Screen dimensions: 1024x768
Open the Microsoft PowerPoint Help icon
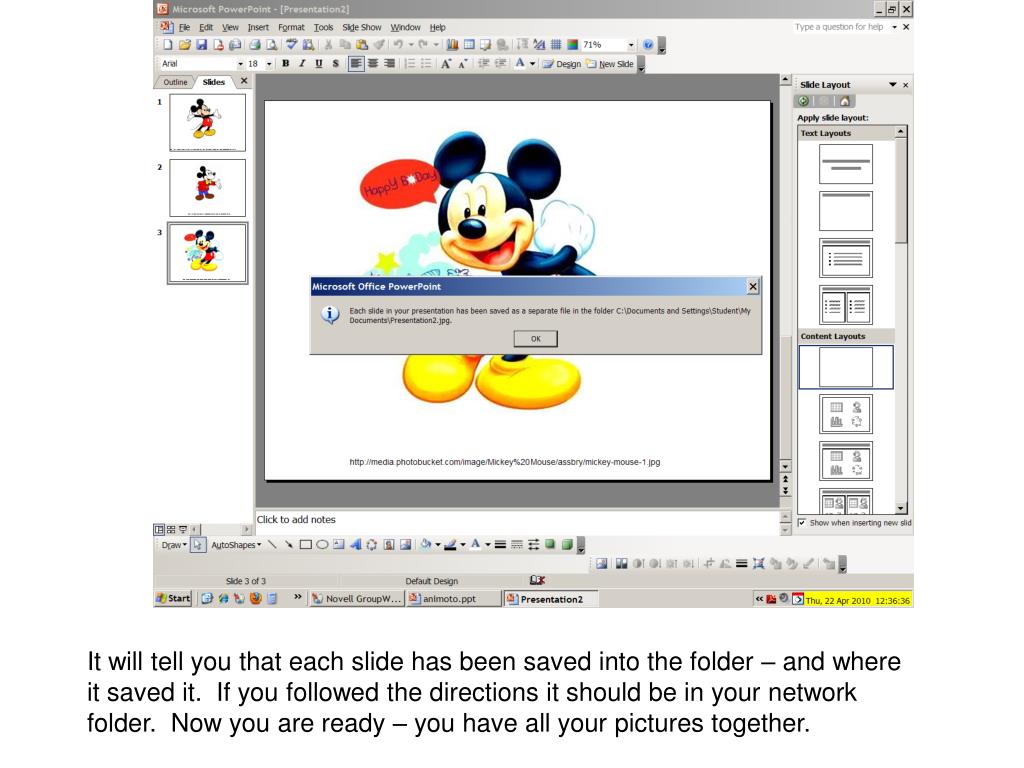tap(648, 45)
